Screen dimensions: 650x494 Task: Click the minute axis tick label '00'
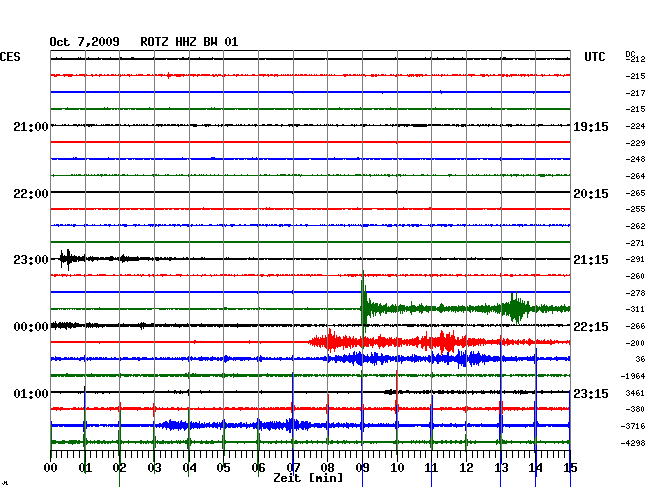[51, 468]
